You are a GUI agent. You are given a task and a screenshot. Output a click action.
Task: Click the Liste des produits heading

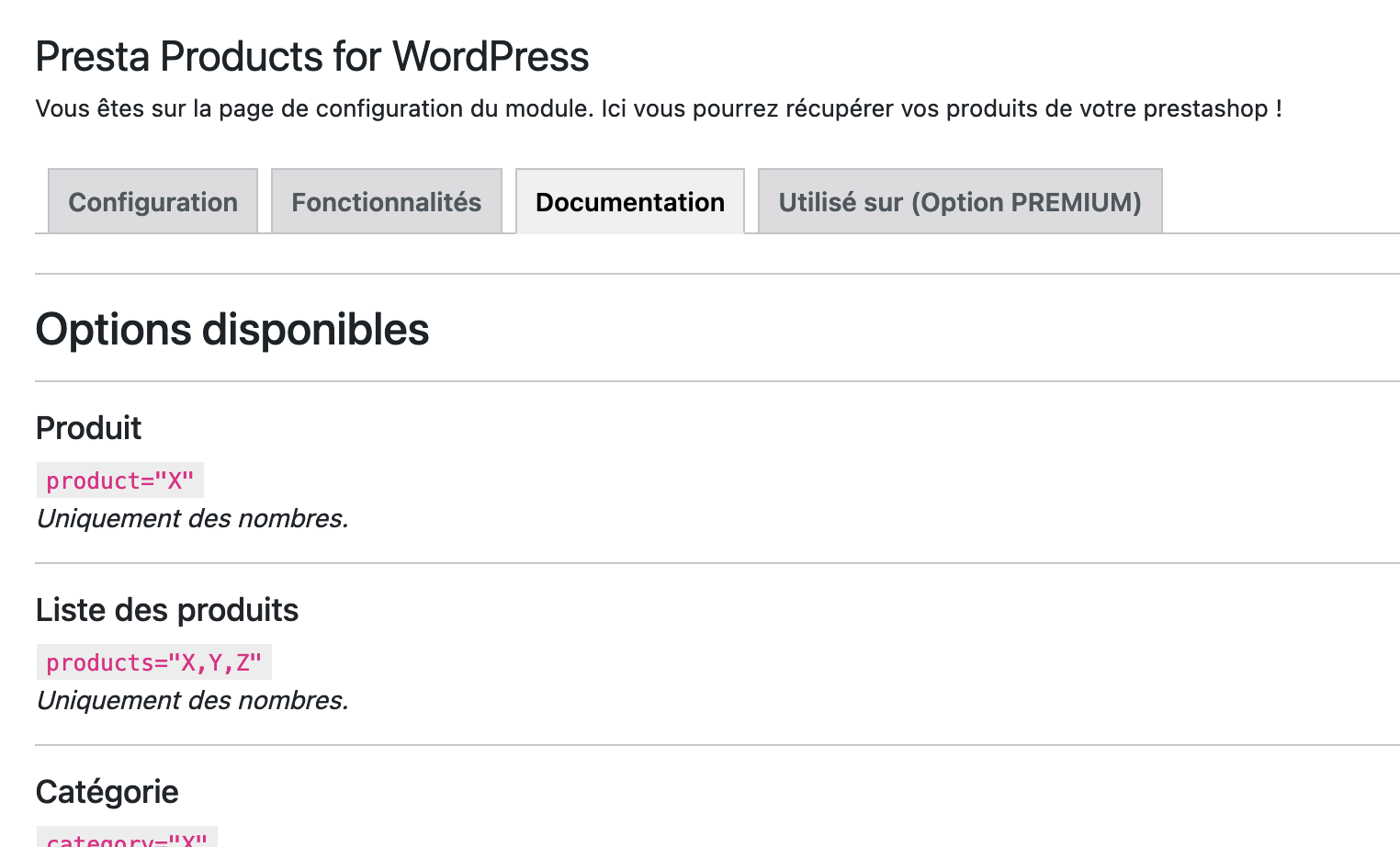coord(167,610)
